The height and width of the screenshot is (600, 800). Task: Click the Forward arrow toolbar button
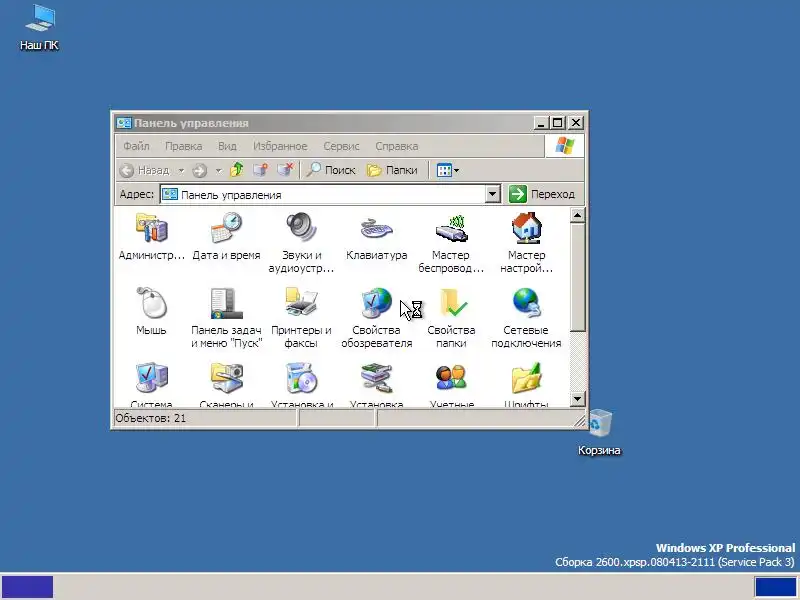(x=199, y=170)
